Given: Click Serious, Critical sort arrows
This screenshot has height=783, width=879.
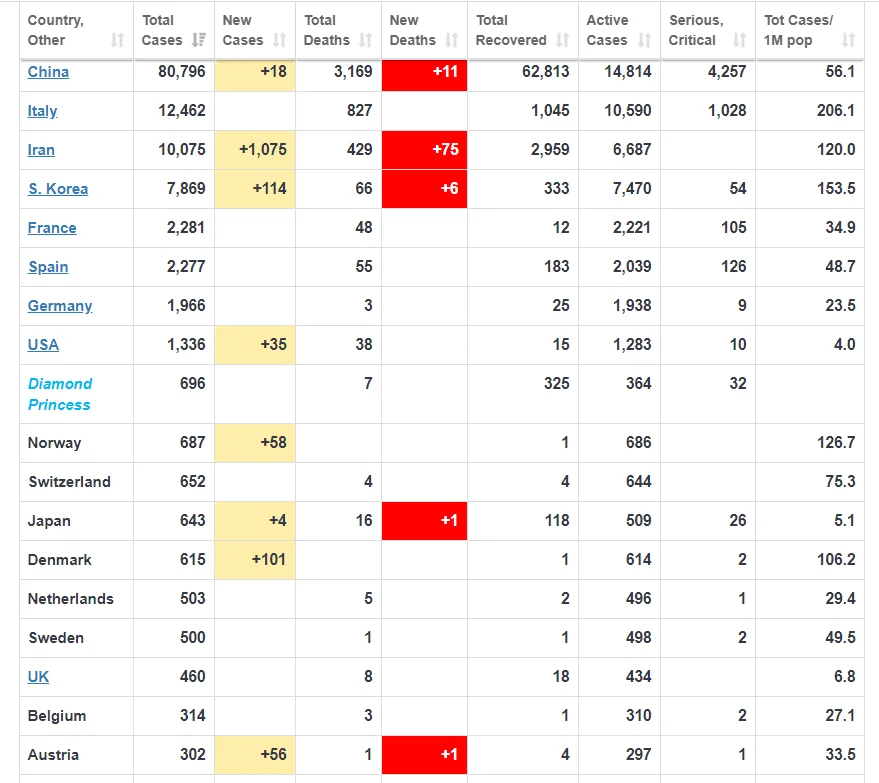Looking at the screenshot, I should (739, 40).
